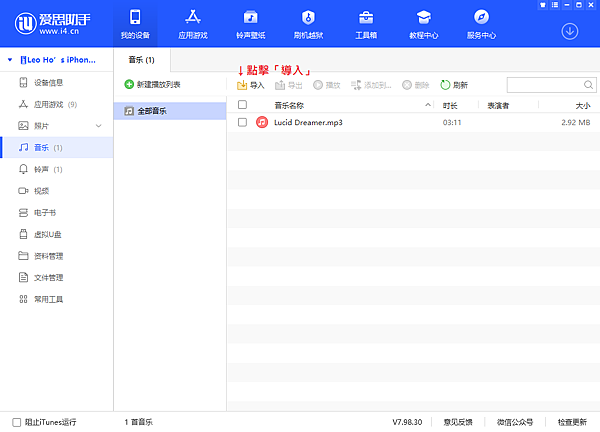Expand the 照片 photos chevron
Image resolution: width=600 pixels, height=432 pixels.
[99, 126]
